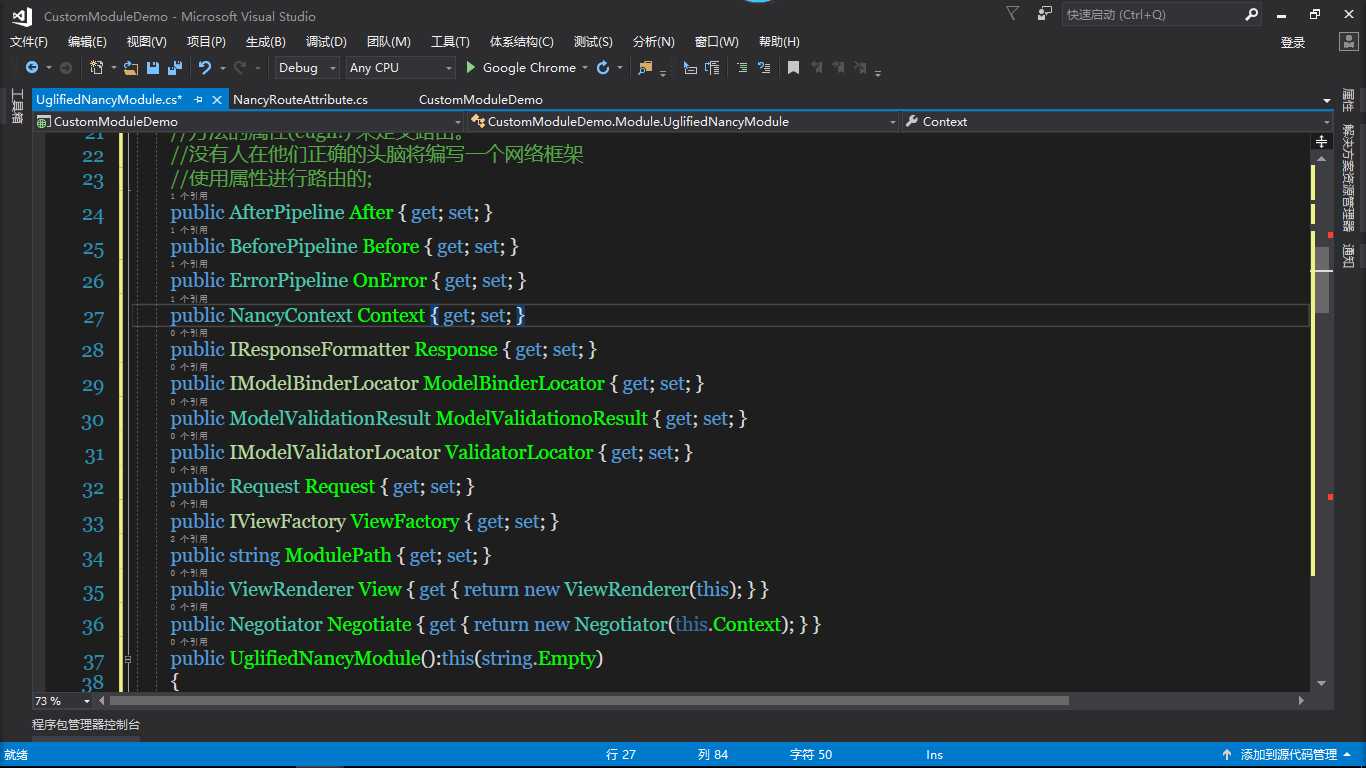Undo the last edit via toolbar
This screenshot has width=1366, height=768.
click(x=205, y=68)
